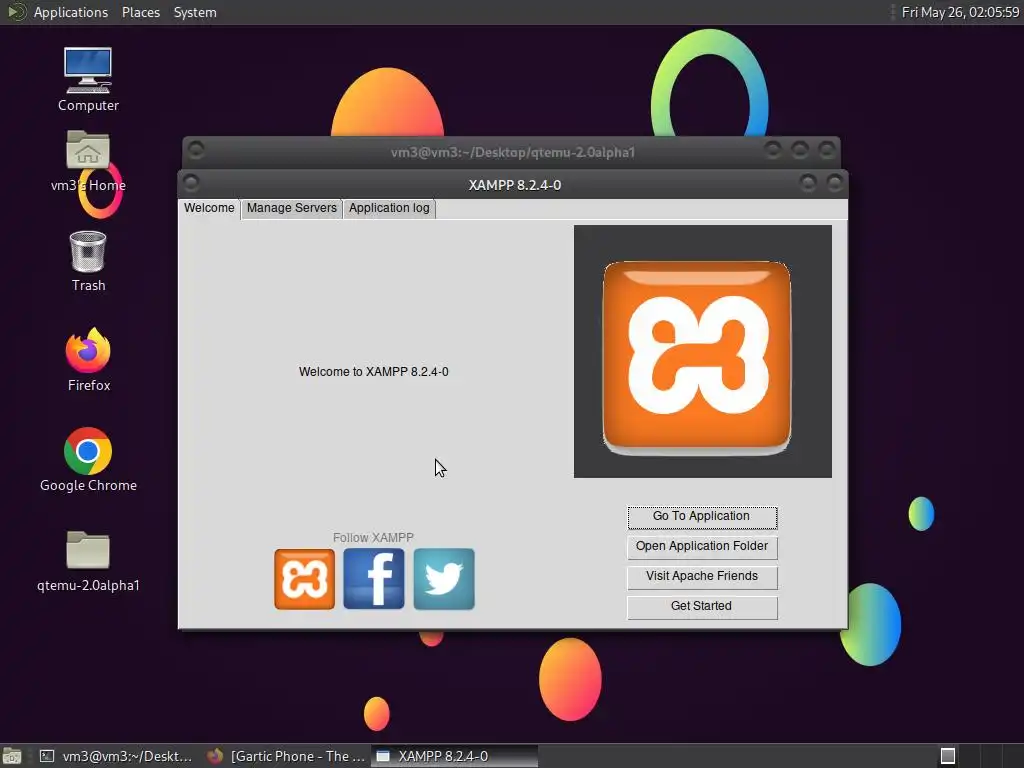This screenshot has height=768, width=1024.
Task: Click the Go To Application button
Action: pos(702,517)
